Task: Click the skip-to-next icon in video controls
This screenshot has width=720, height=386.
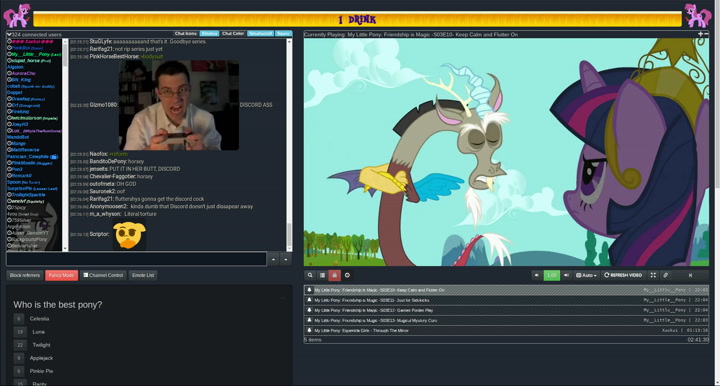Action: pyautogui.click(x=690, y=275)
